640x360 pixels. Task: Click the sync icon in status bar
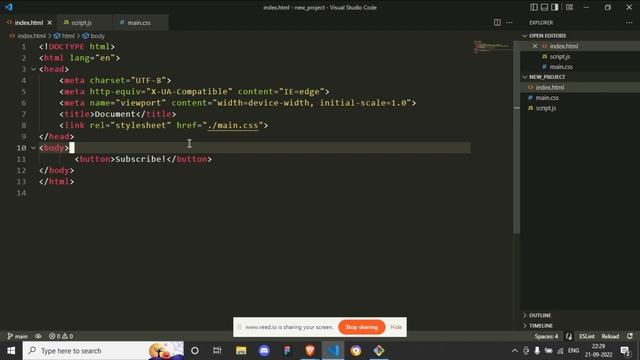(x=630, y=336)
